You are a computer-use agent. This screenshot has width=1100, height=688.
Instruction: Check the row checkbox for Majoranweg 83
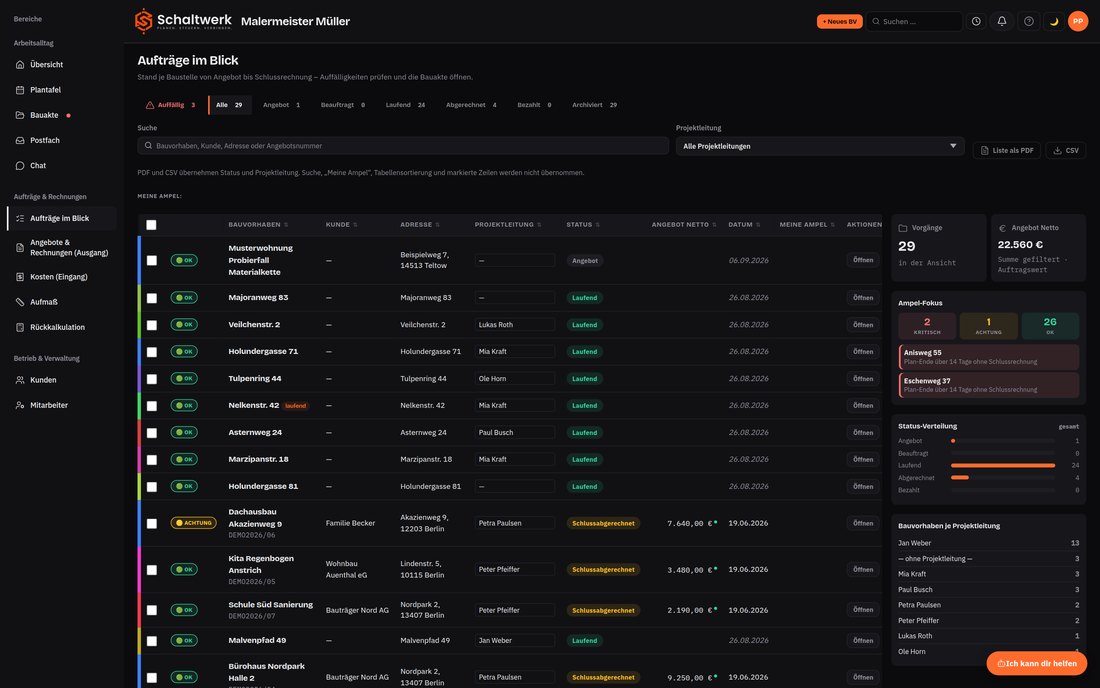(152, 298)
